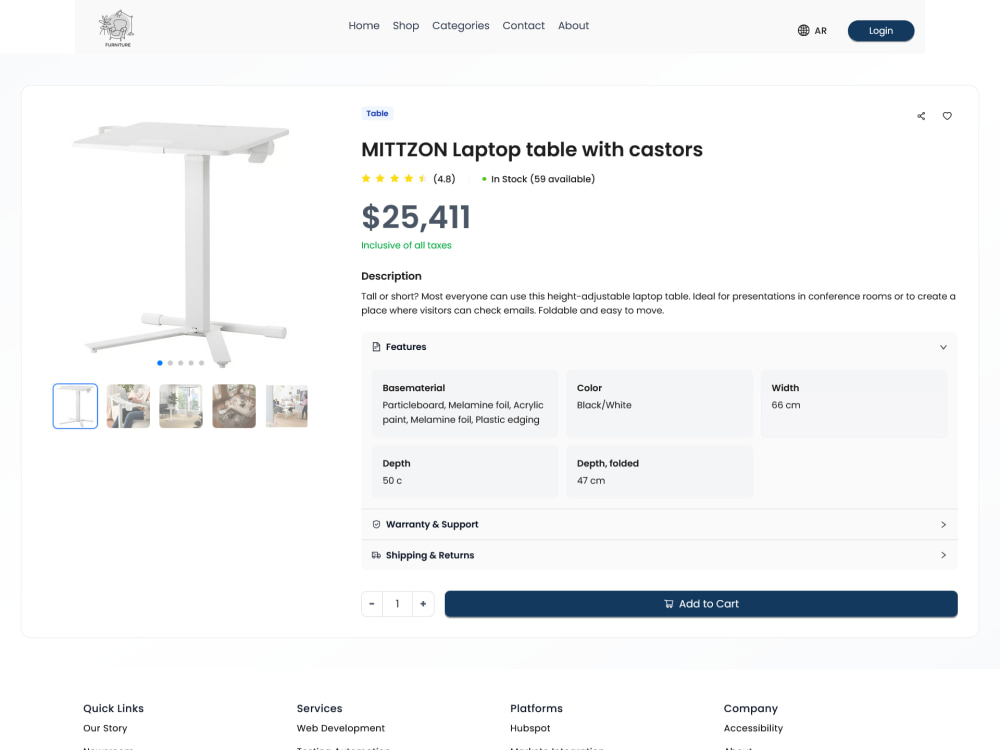Click the Quick Links footer heading
The width and height of the screenshot is (1000, 750).
(114, 709)
